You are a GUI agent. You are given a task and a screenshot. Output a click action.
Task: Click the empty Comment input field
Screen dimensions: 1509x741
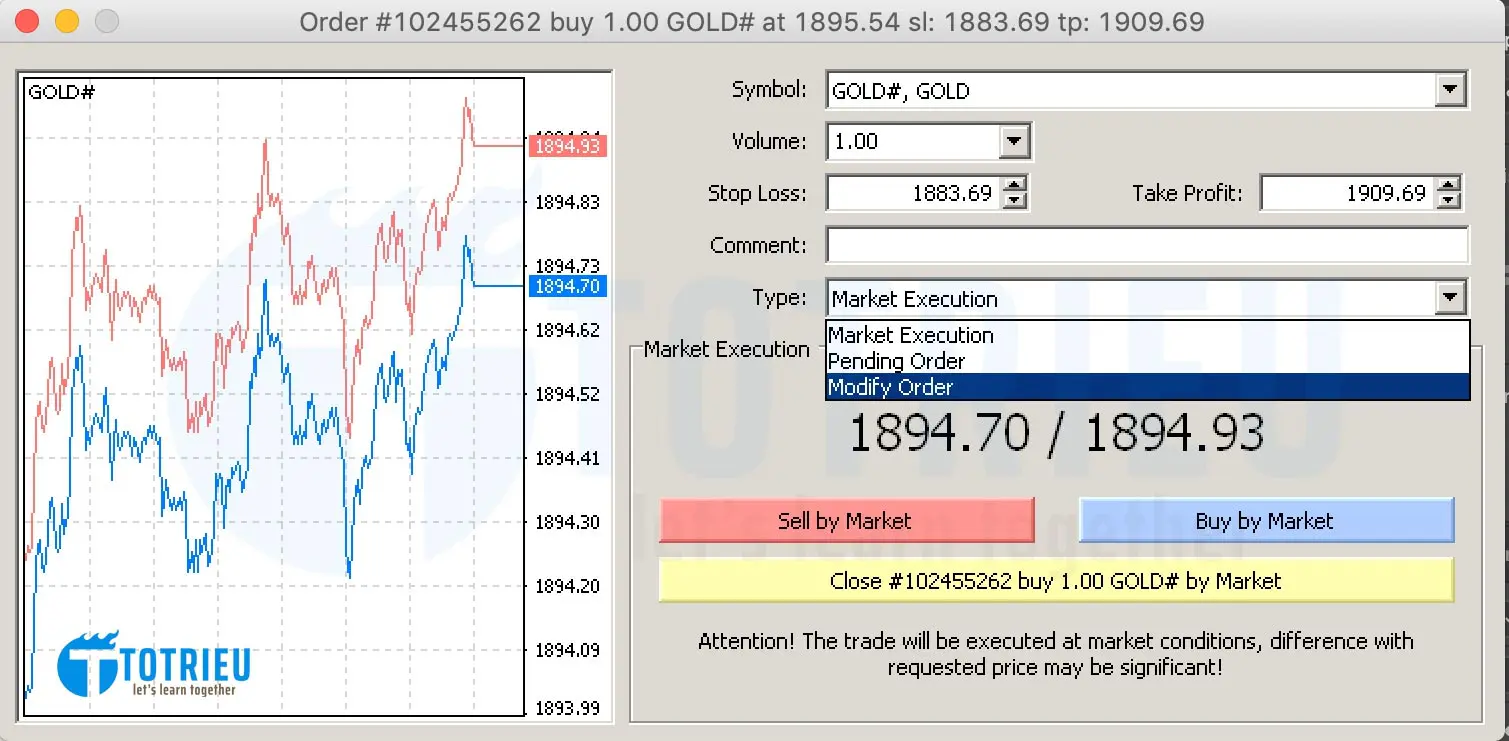pos(1147,246)
